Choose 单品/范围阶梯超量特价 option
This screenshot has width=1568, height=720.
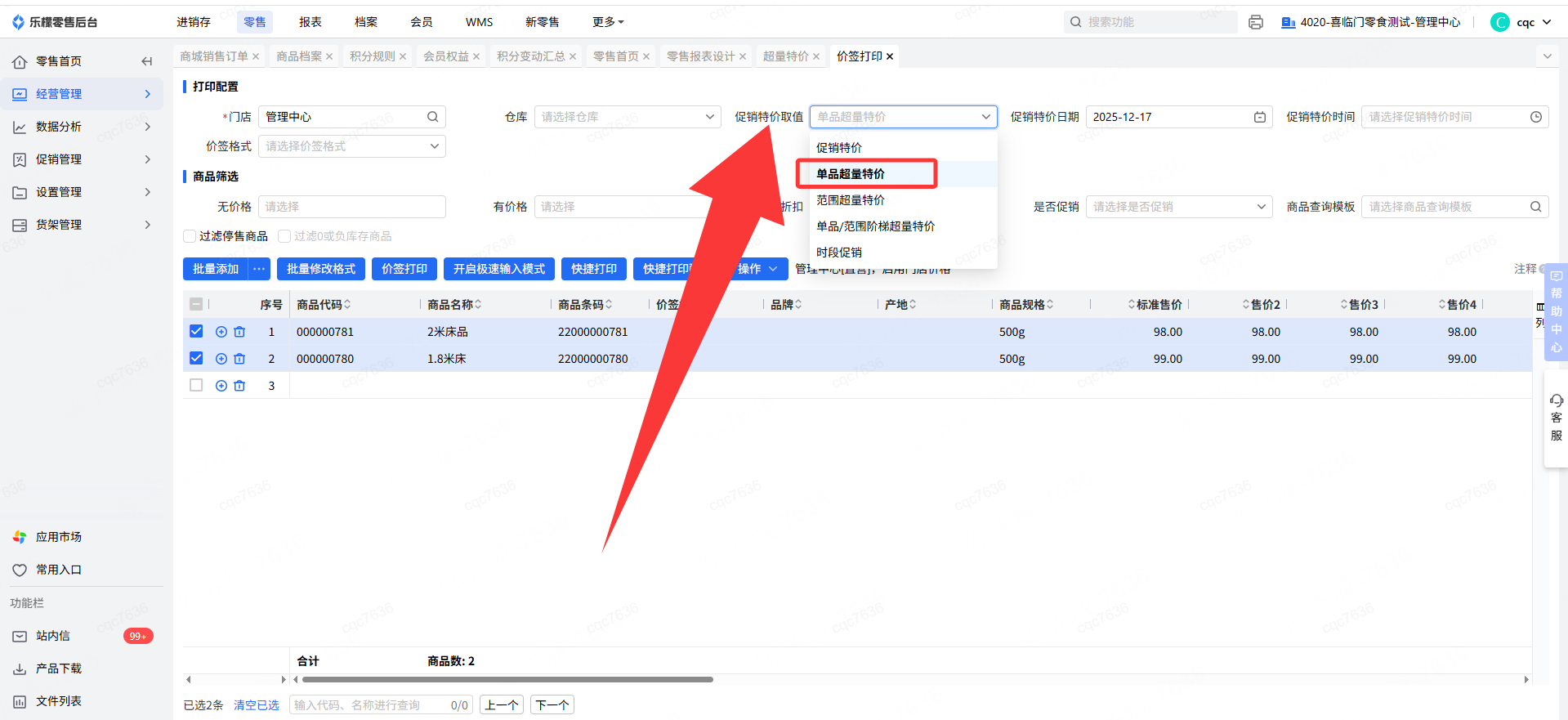pos(904,226)
